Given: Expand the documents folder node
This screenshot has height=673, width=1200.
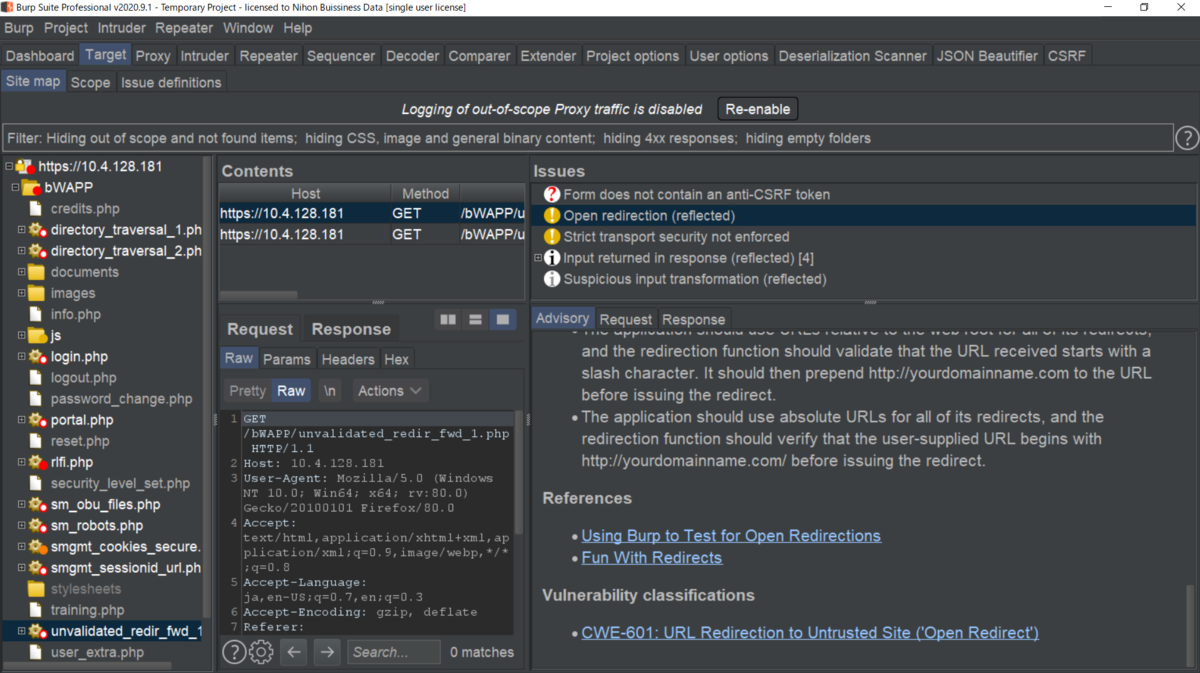Looking at the screenshot, I should click(22, 272).
